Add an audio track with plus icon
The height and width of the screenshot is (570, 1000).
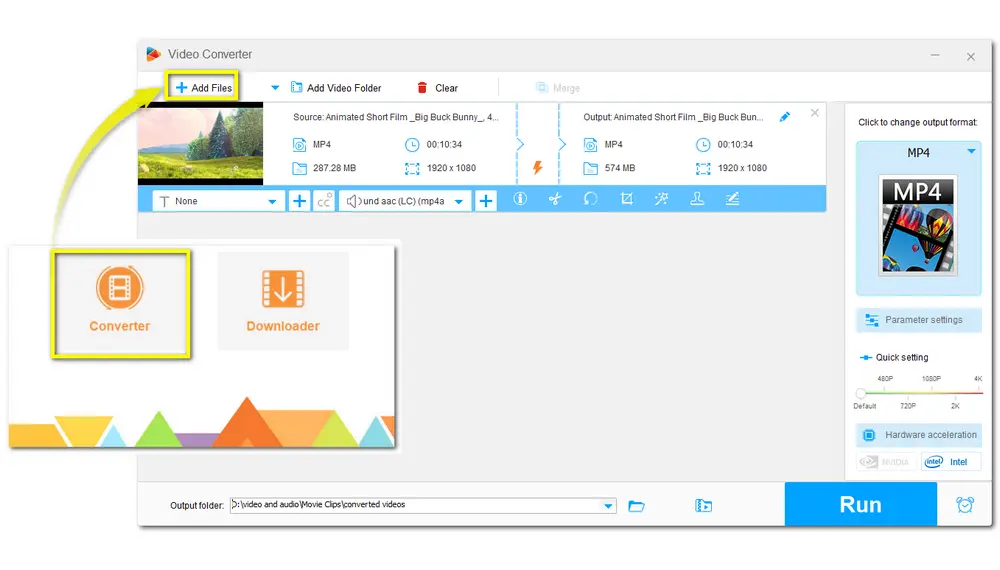pyautogui.click(x=485, y=201)
